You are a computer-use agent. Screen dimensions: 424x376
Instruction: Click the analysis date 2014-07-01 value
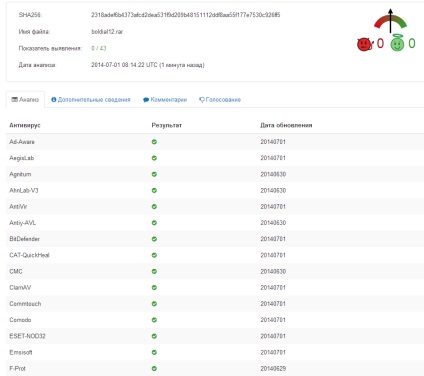(x=148, y=65)
